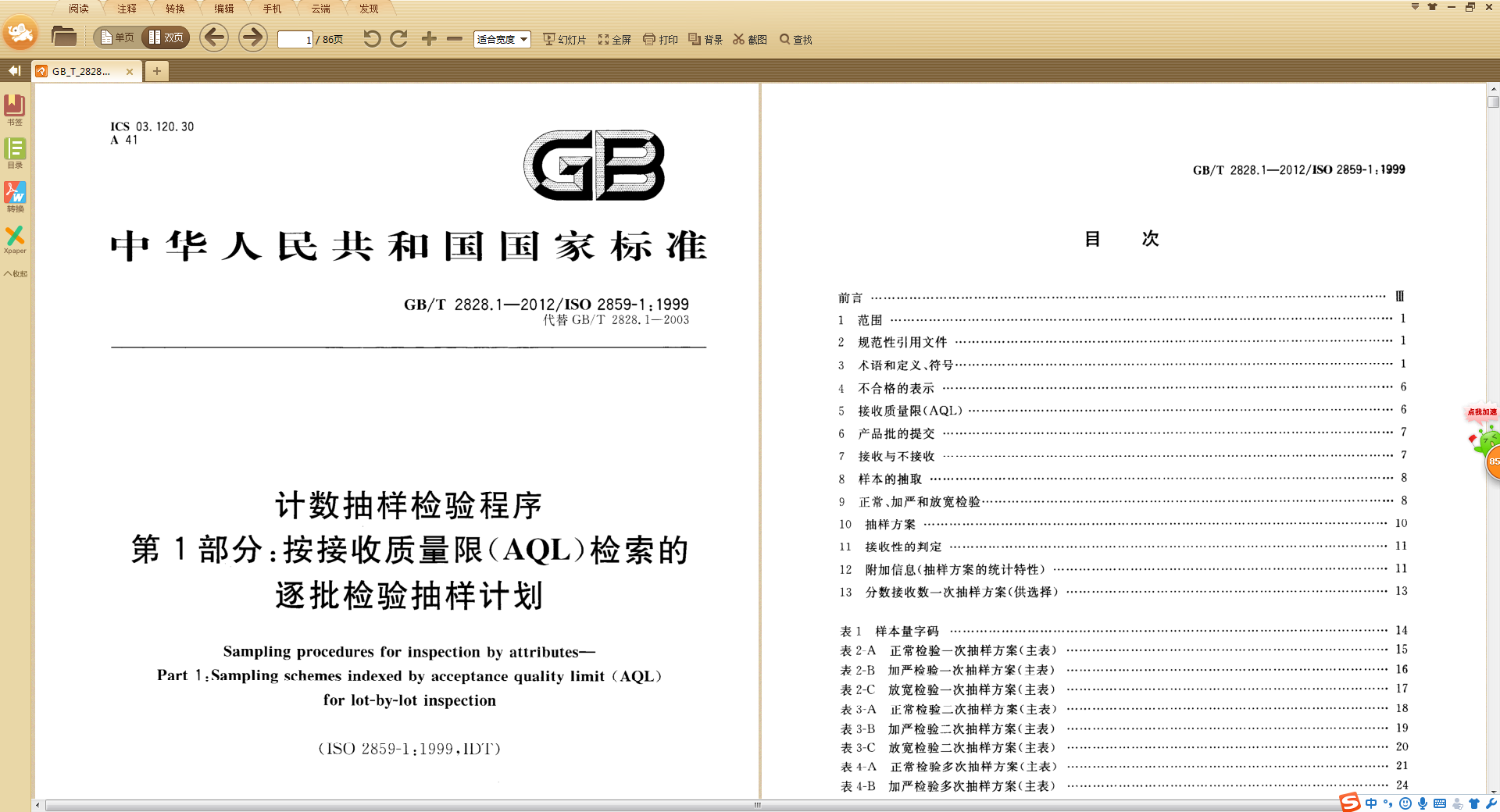Toggle 全屏 fullscreen mode
The image size is (1500, 812).
(615, 40)
